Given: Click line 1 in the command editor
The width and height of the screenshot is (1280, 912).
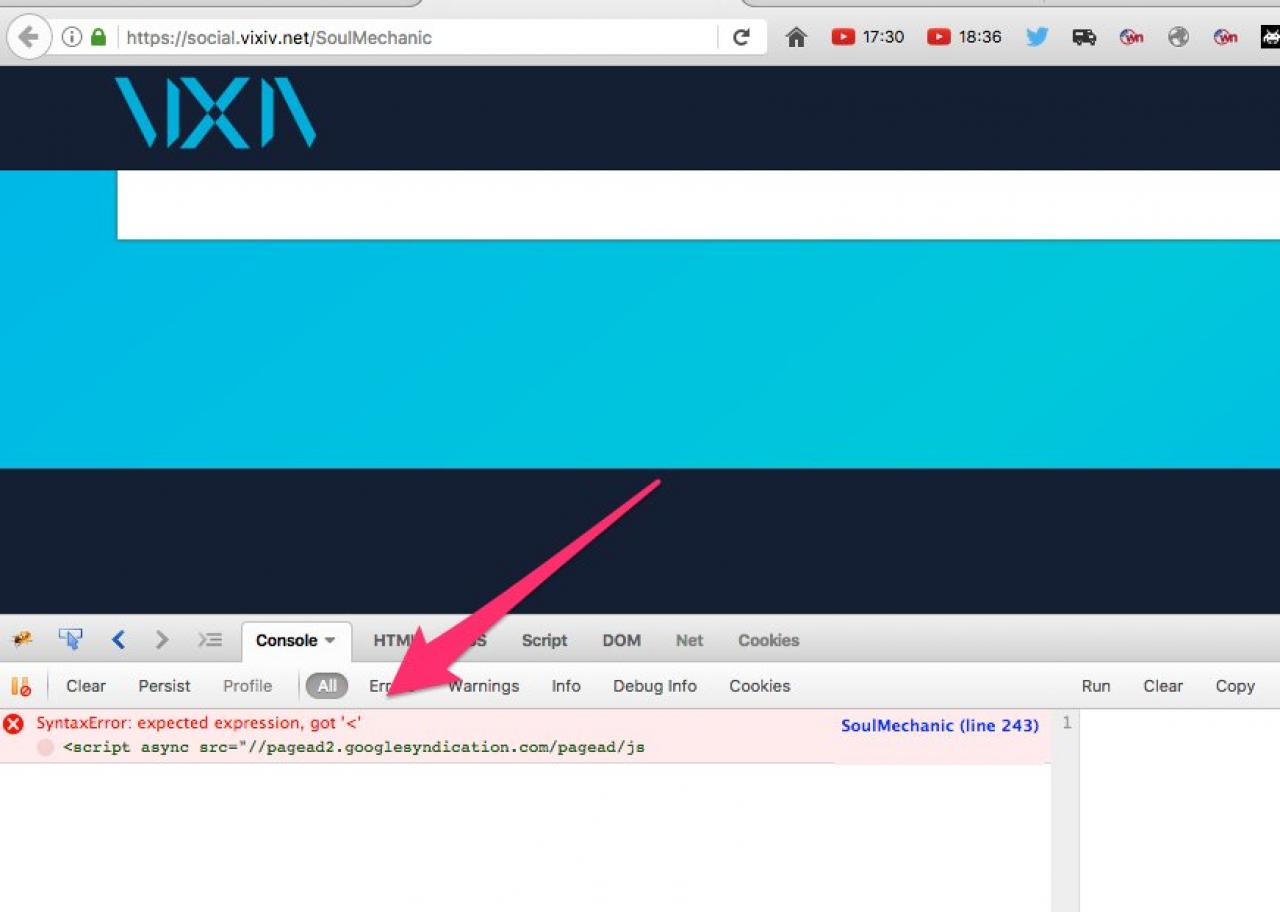Looking at the screenshot, I should click(x=1066, y=723).
